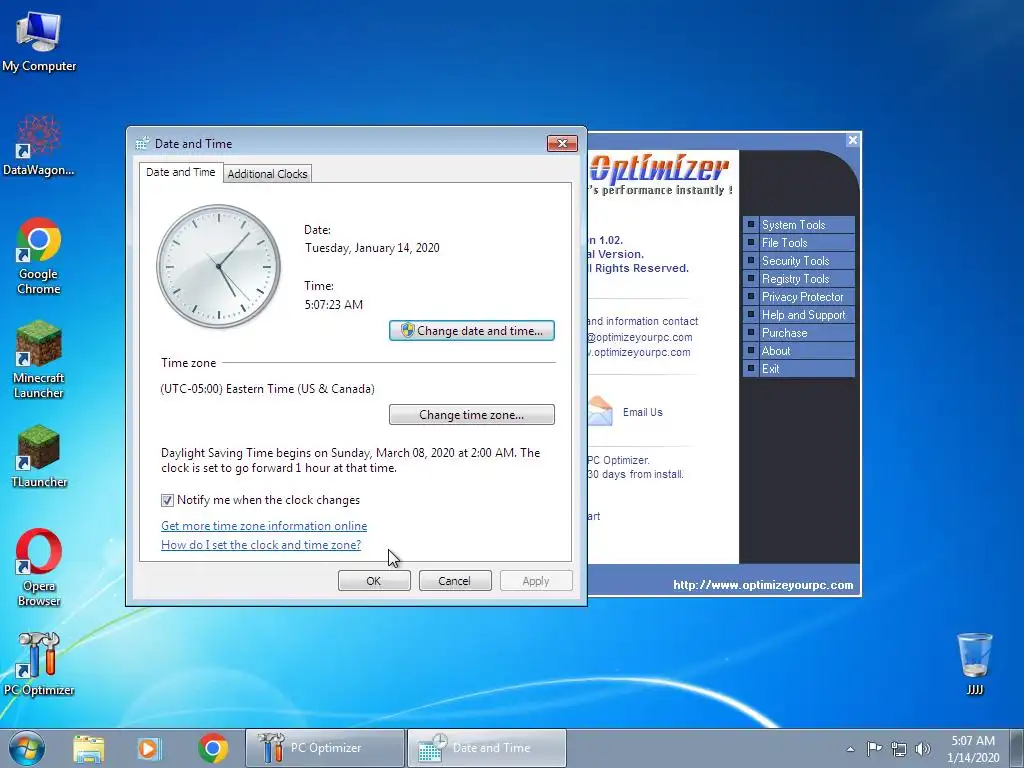1024x768 pixels.
Task: Switch to the Additional Clocks tab
Action: [267, 174]
